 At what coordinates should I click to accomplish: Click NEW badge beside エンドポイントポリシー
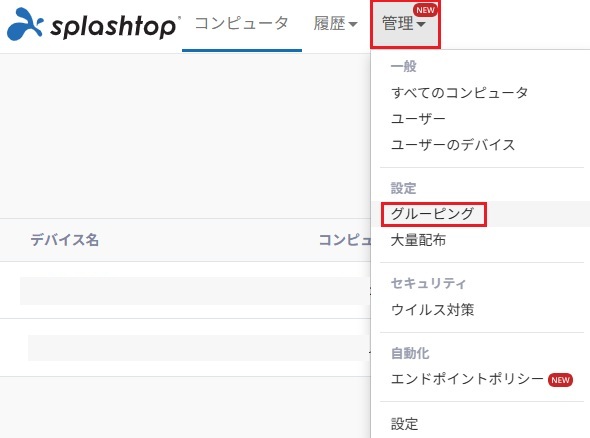[560, 380]
